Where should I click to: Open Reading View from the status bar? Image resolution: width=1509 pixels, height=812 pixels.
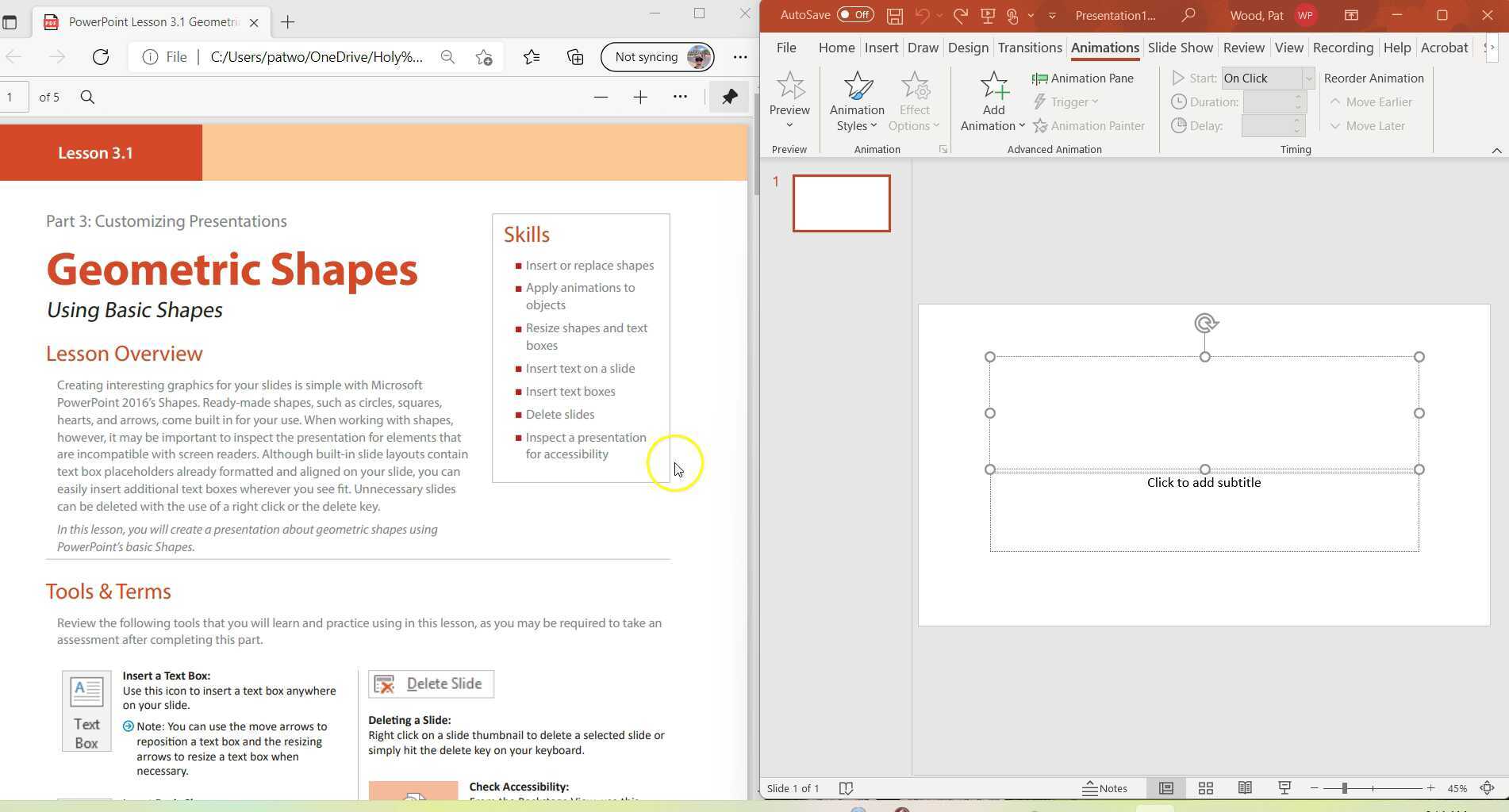click(x=1244, y=787)
